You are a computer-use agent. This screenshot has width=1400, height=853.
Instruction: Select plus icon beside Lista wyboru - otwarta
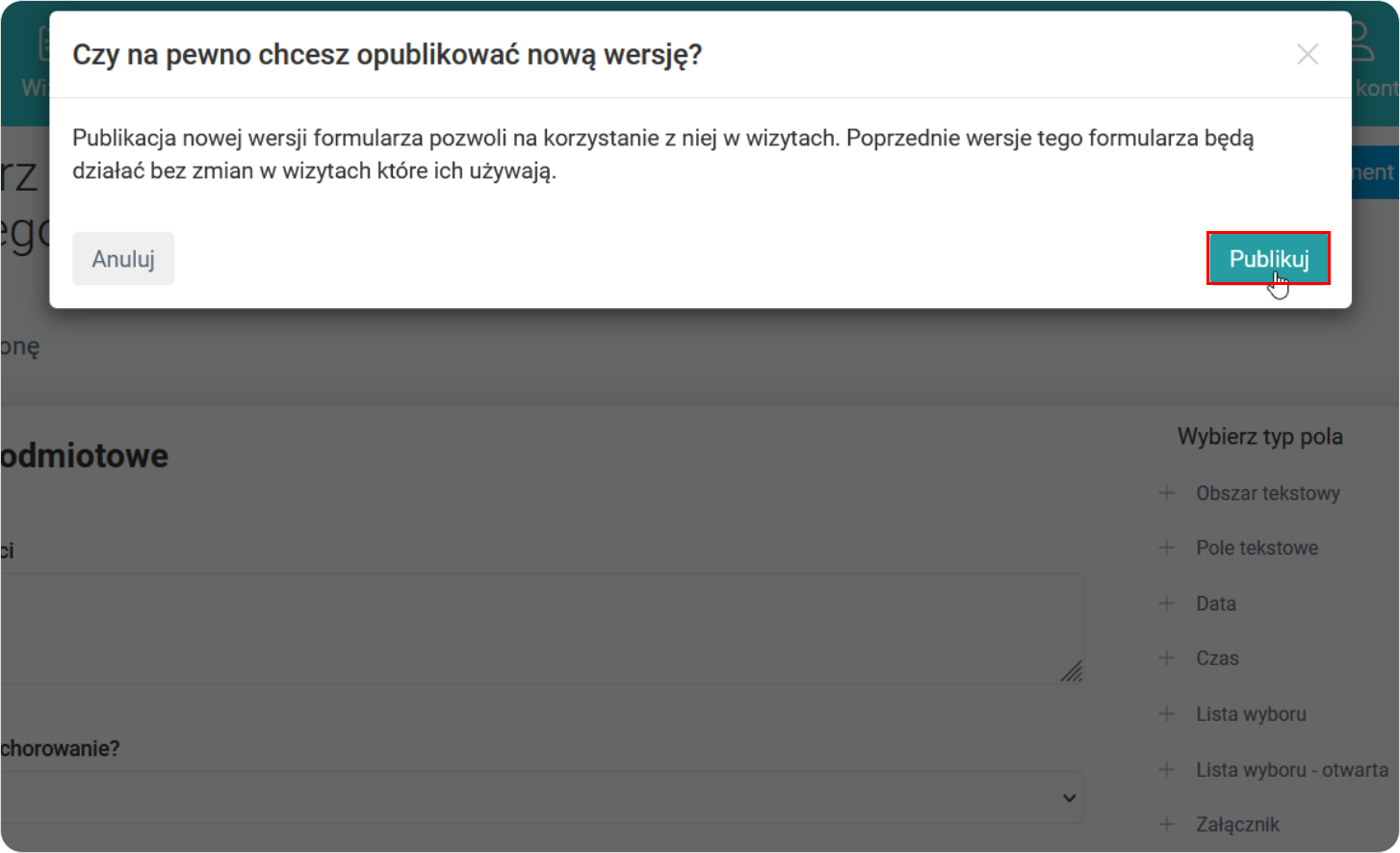pyautogui.click(x=1166, y=769)
